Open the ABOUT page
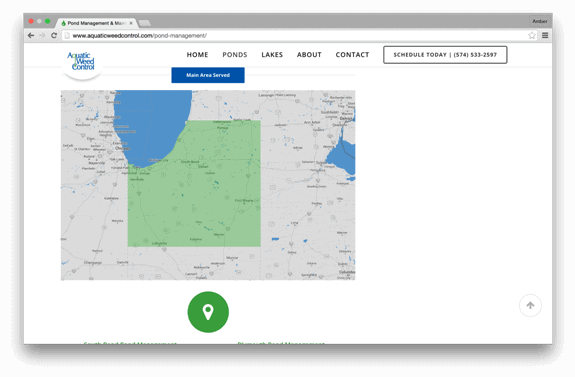Image resolution: width=575 pixels, height=377 pixels. click(309, 55)
